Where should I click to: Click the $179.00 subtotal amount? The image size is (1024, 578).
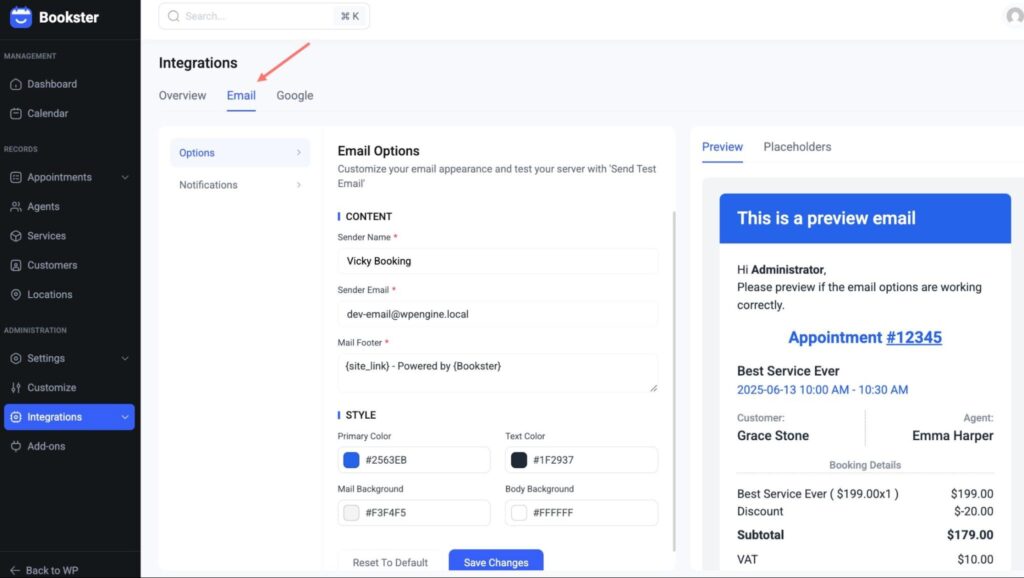(x=970, y=535)
